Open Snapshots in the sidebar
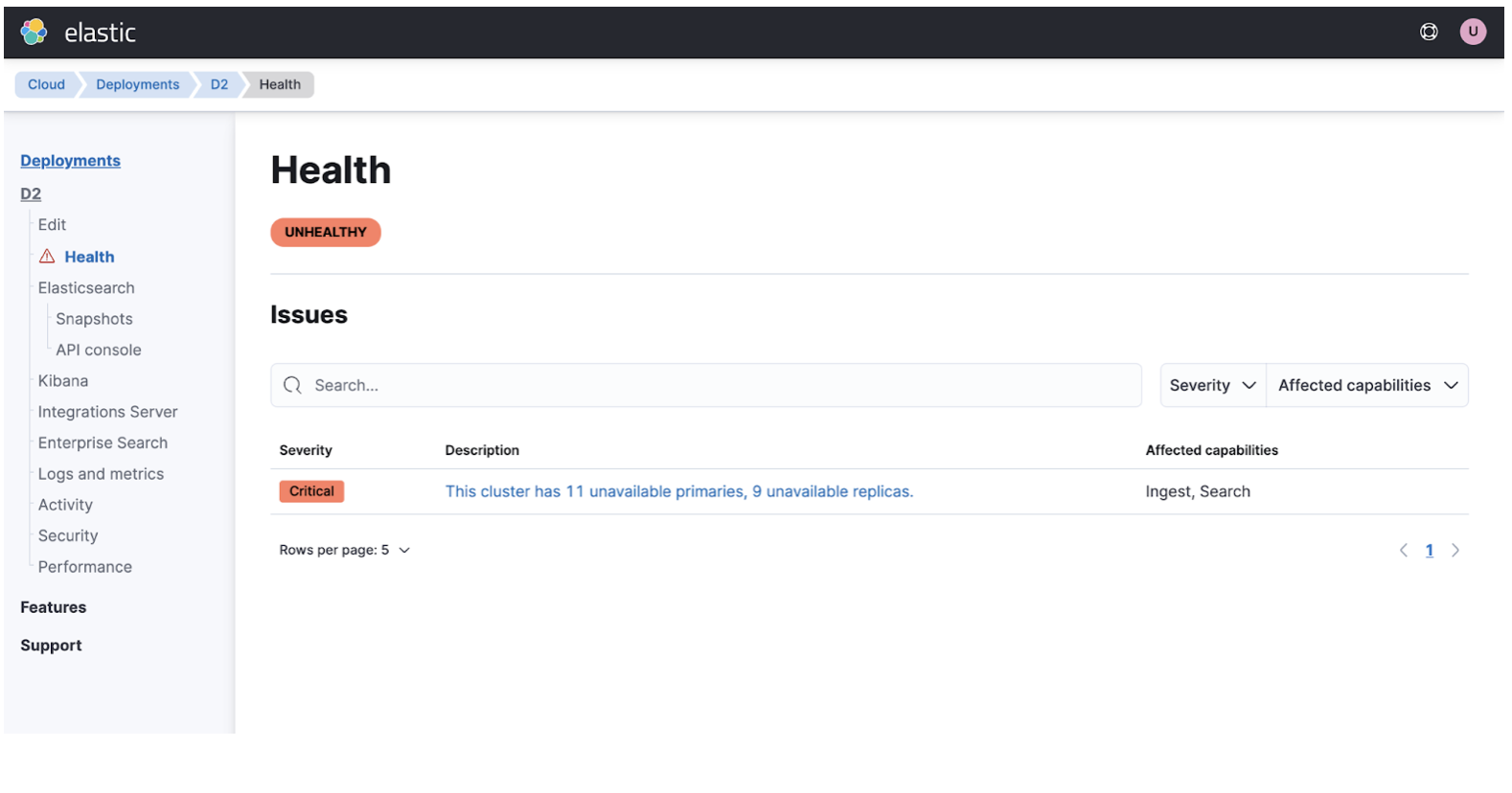The image size is (1512, 793). point(94,319)
